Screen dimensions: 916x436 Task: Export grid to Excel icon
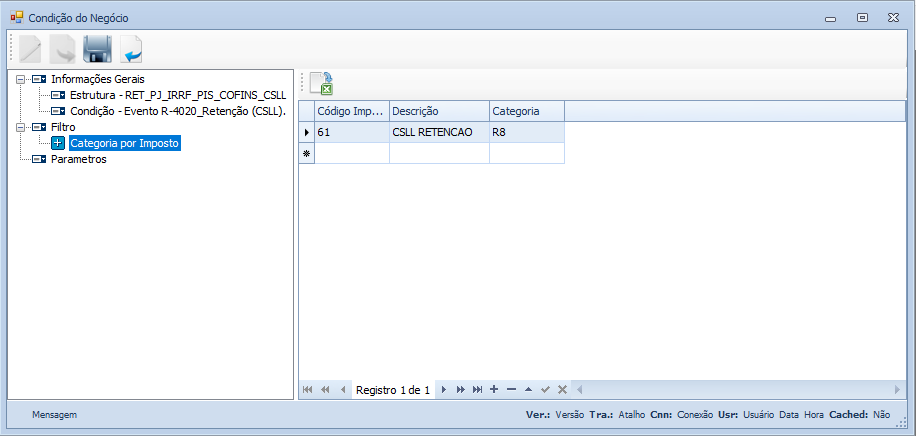321,83
